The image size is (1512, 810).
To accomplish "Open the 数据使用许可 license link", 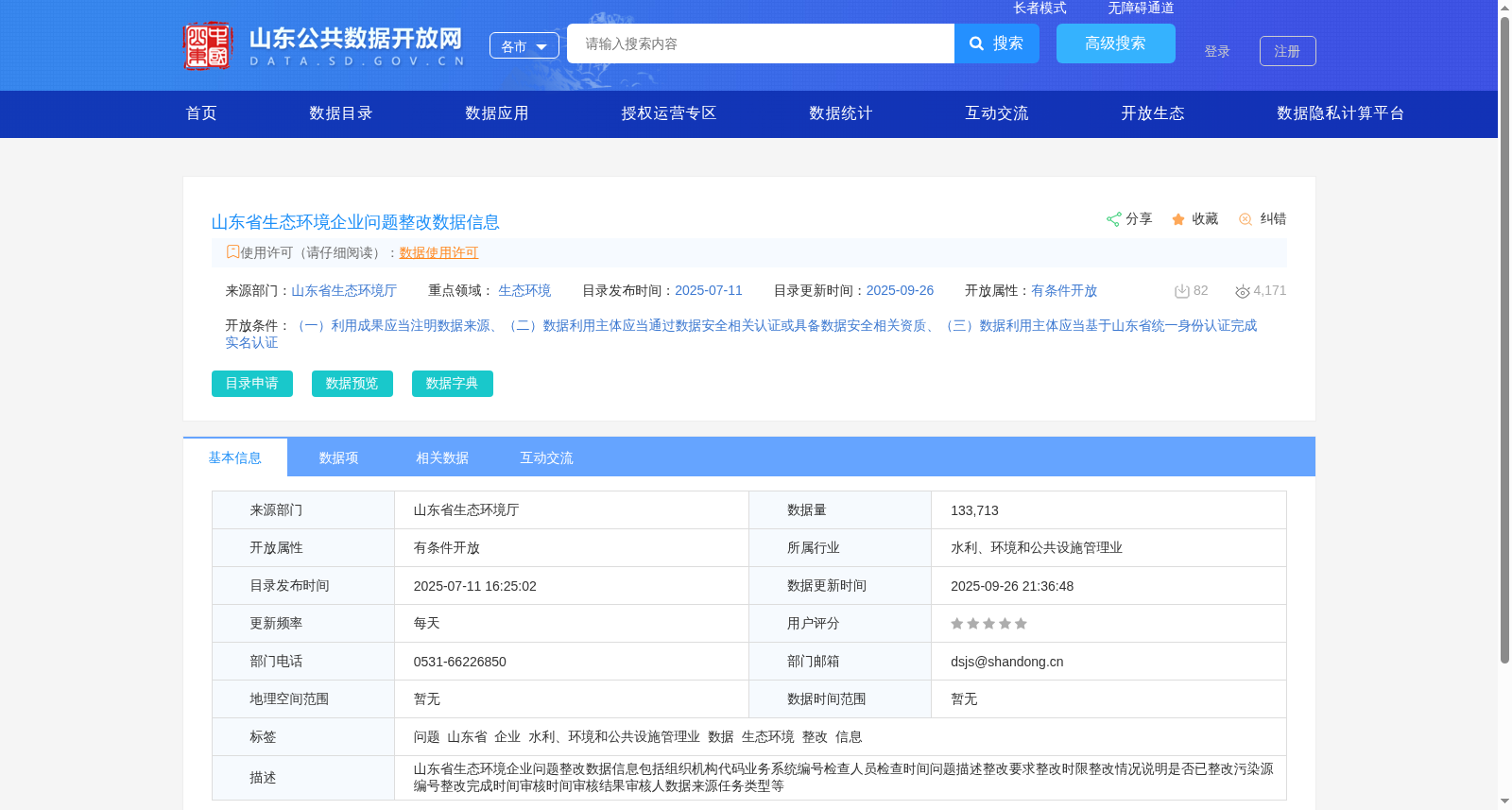I will coord(438,252).
